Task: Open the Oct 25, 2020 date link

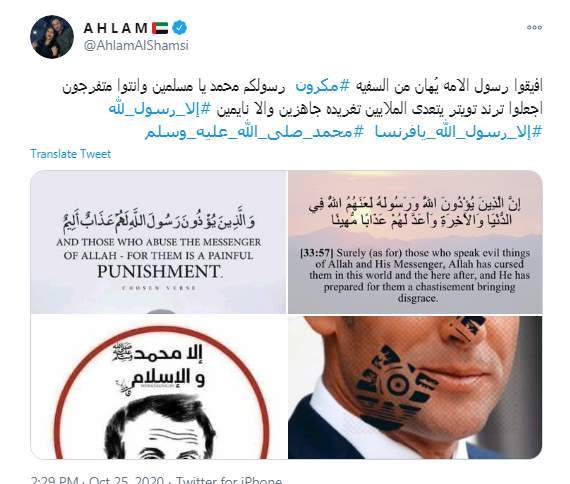Action: point(126,480)
